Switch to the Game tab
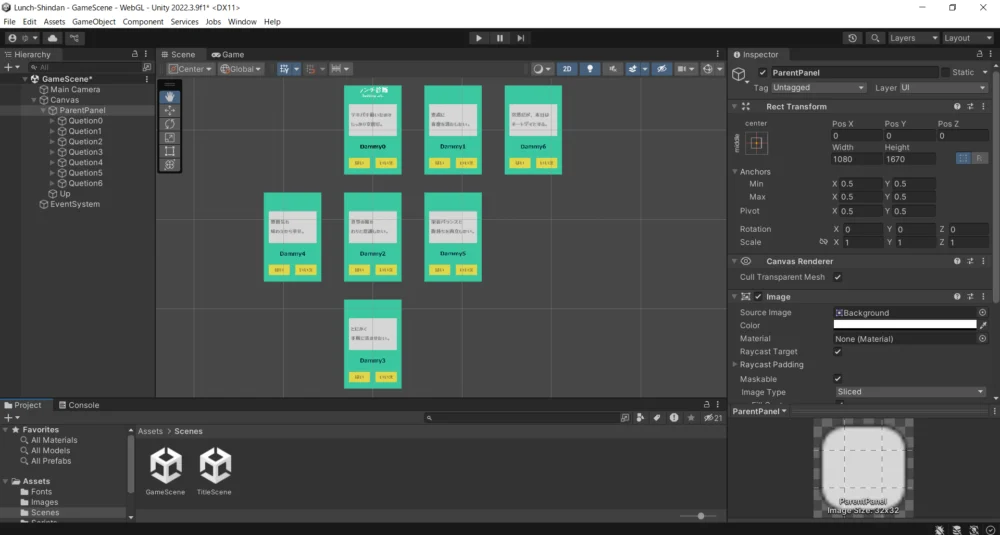 [228, 55]
